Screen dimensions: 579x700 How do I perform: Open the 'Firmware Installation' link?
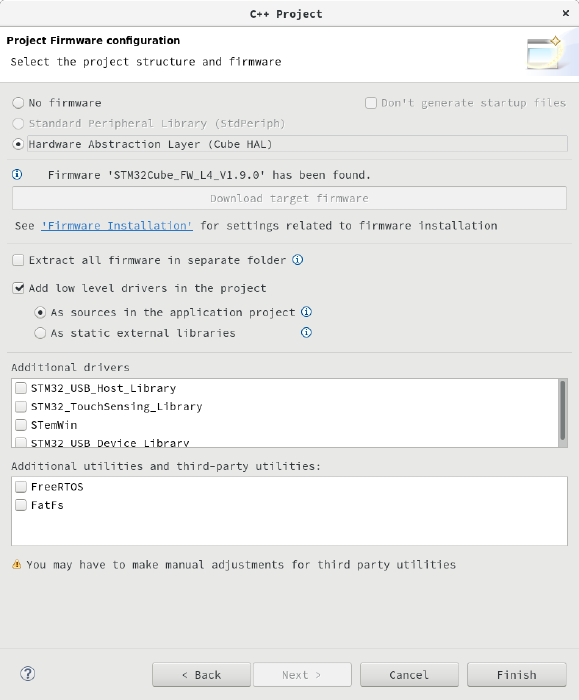(x=117, y=225)
